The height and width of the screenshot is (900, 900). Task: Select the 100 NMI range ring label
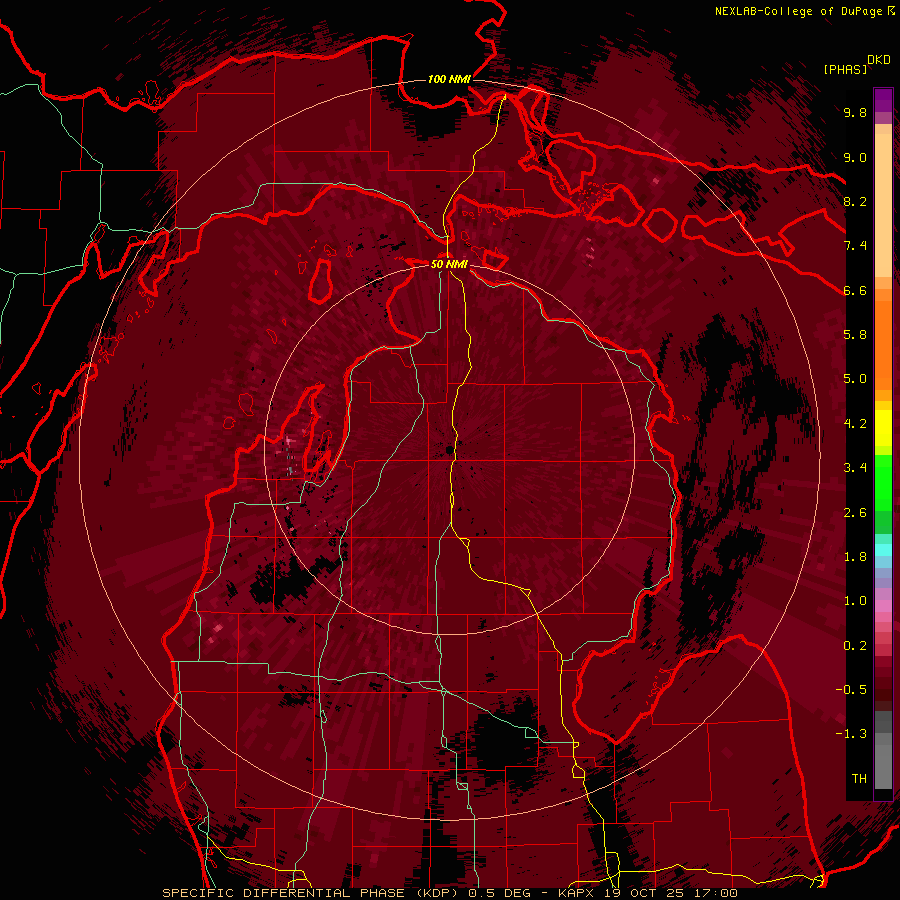(x=449, y=79)
